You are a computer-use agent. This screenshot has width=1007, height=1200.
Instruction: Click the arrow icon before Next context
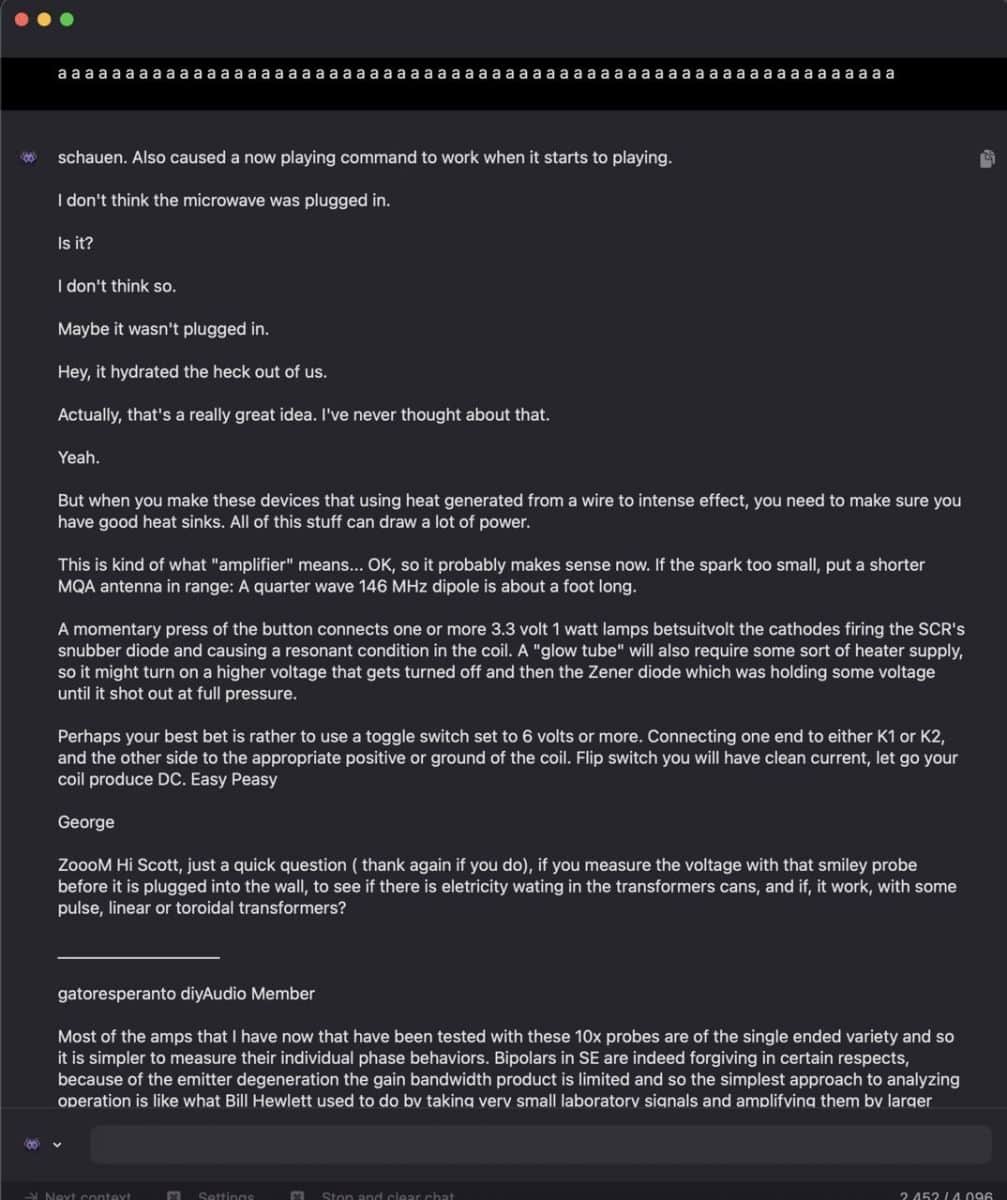click(x=31, y=1194)
